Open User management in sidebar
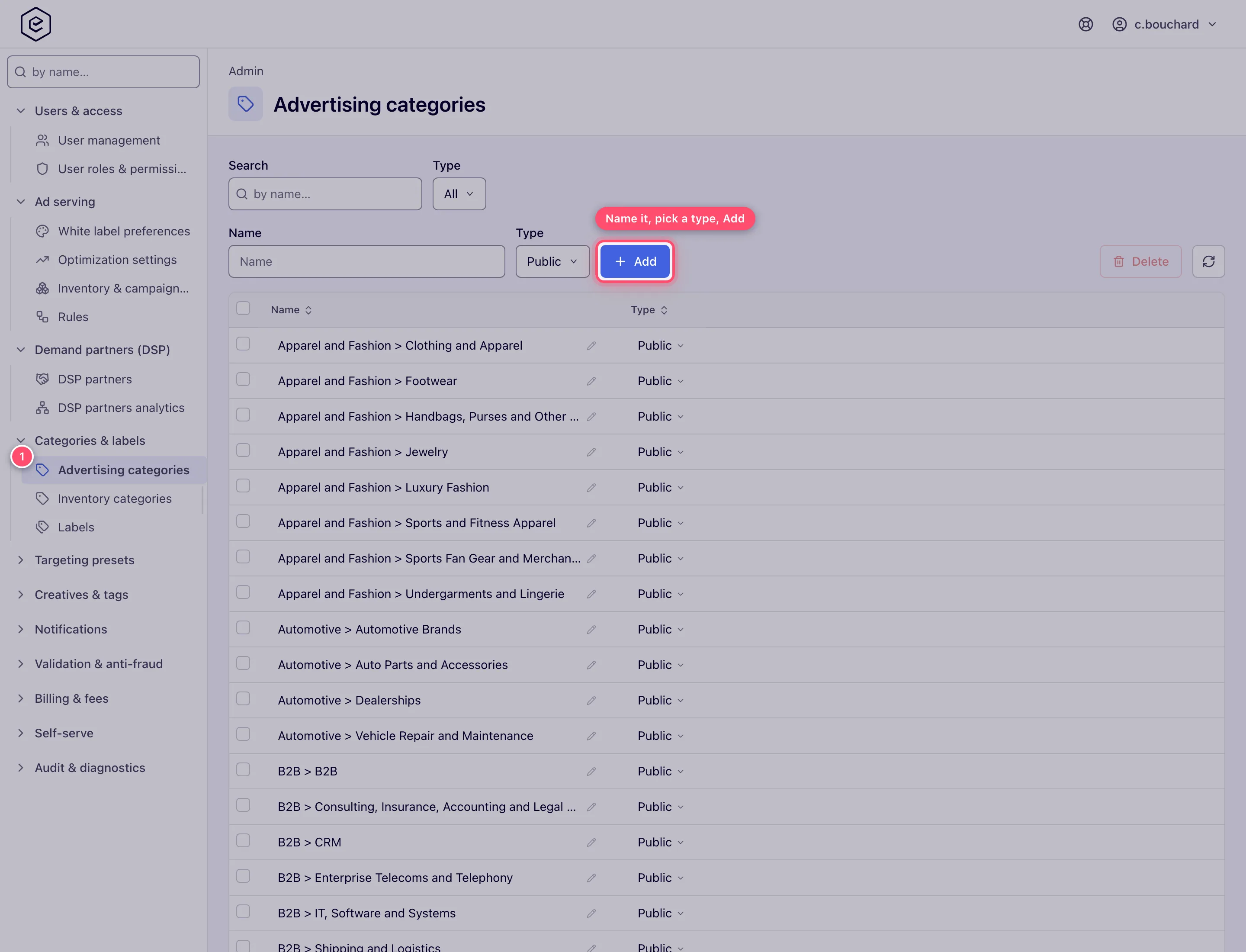1246x952 pixels. [x=109, y=141]
